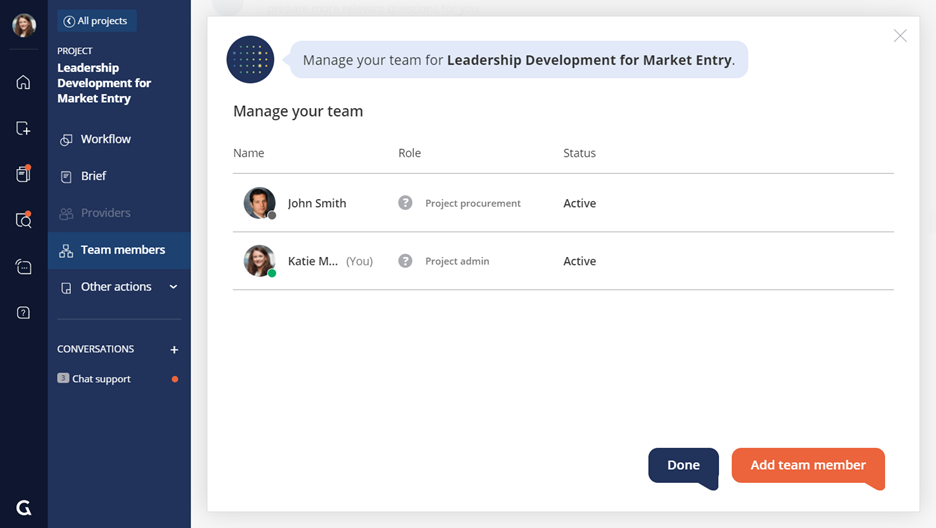Expand the Other actions menu chevron
The image size is (936, 528).
(x=173, y=287)
